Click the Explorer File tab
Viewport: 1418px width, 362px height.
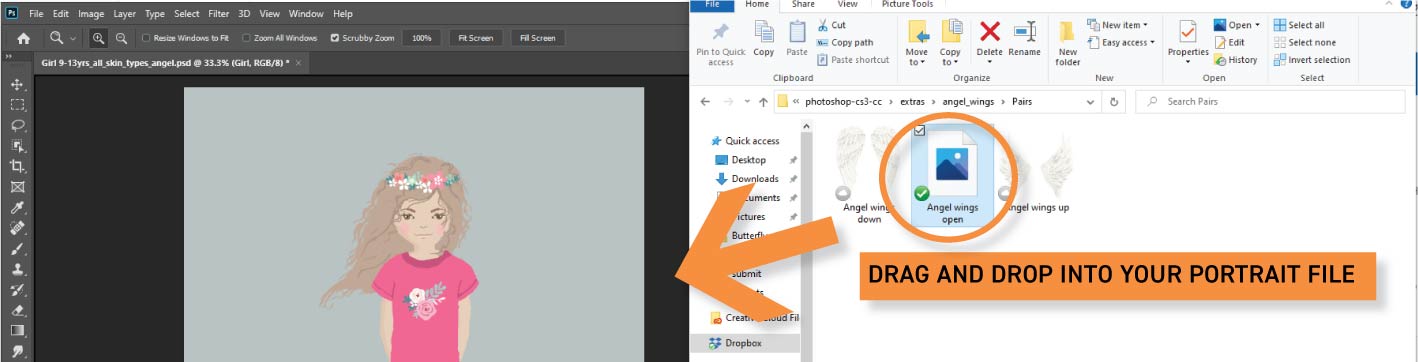pos(713,4)
